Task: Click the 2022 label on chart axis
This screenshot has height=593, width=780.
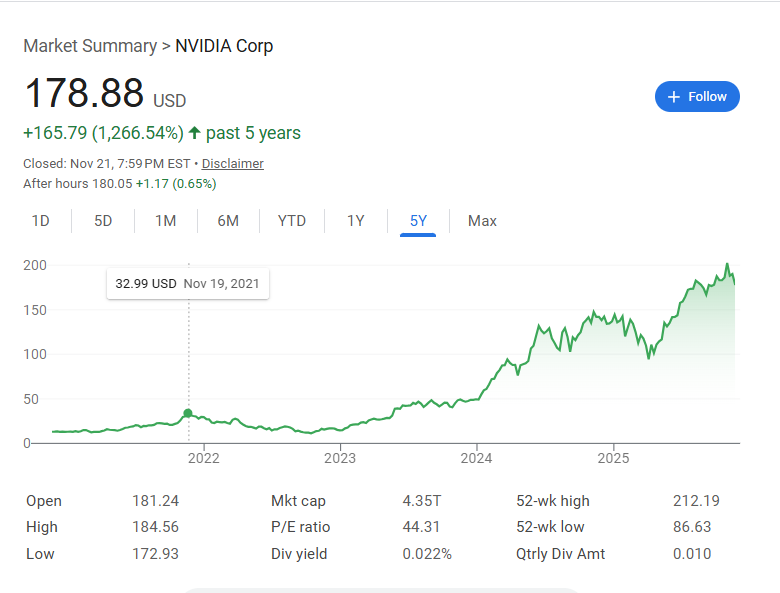Action: 204,458
